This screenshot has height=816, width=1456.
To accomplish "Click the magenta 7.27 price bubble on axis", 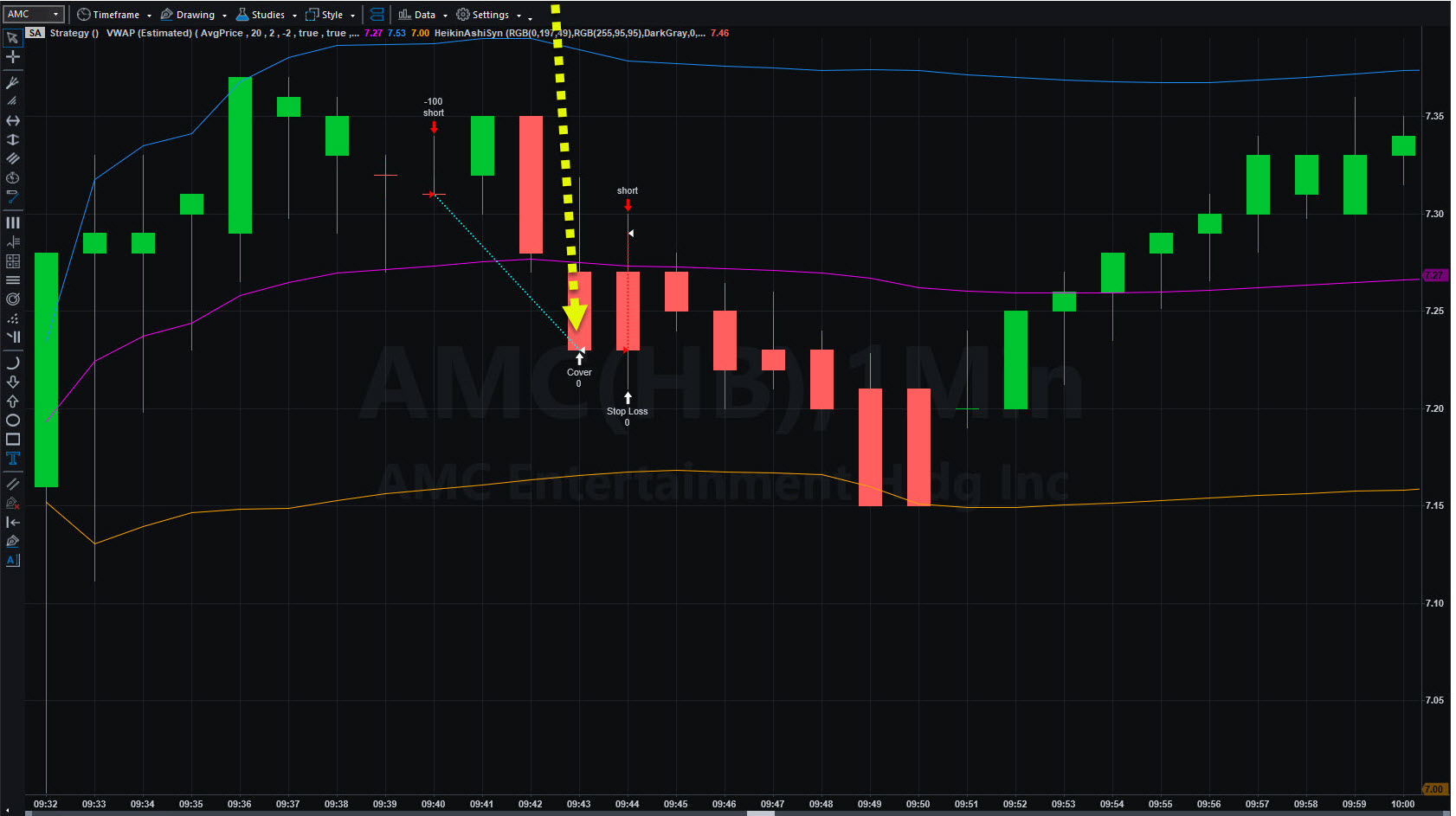I will coord(1434,275).
